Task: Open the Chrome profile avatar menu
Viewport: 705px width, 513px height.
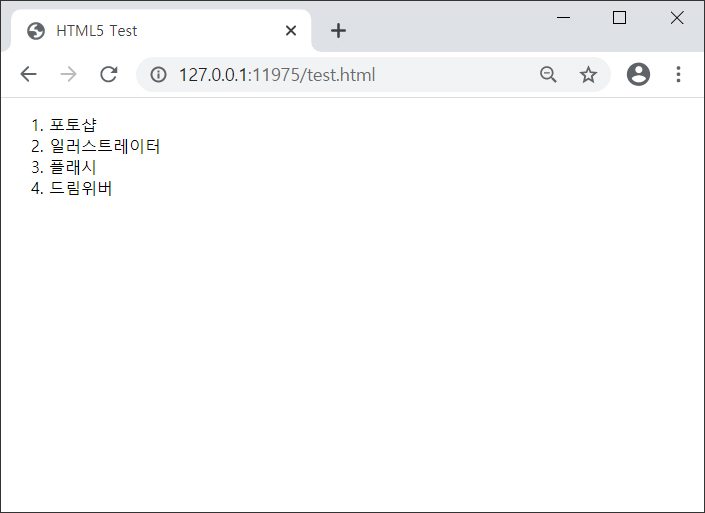Action: click(x=638, y=74)
